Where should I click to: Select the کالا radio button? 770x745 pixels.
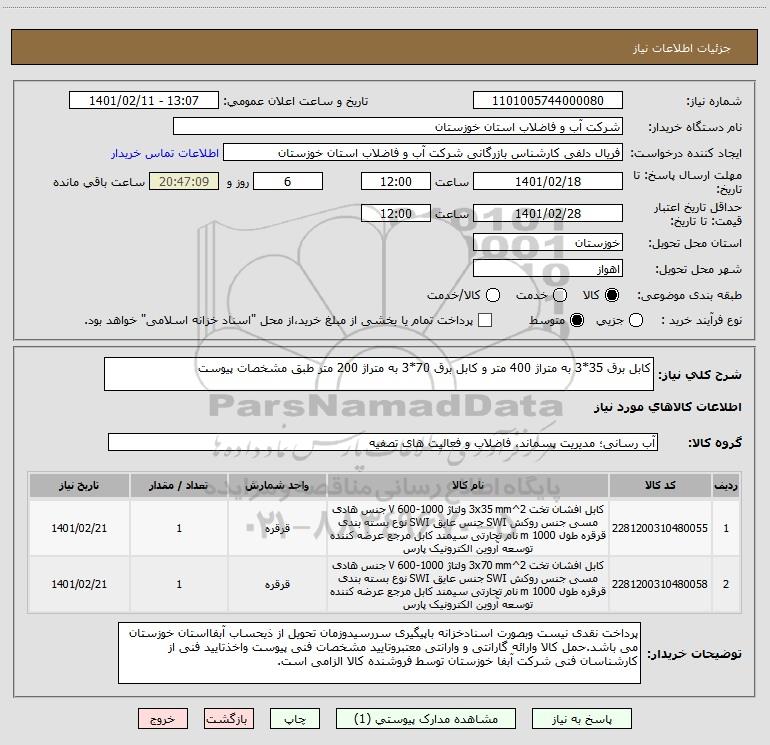coord(612,295)
